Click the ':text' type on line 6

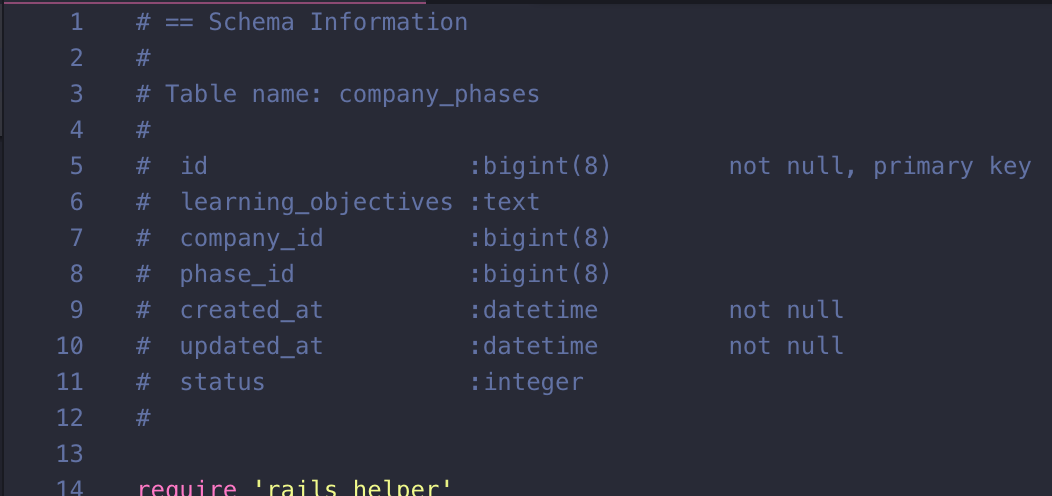pos(504,202)
